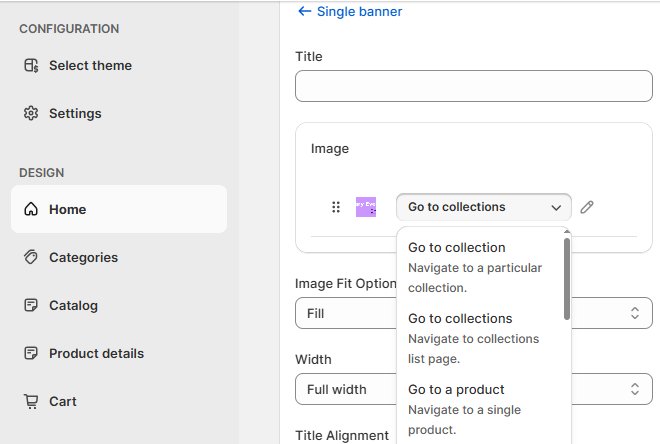Click the scroll up arrow of dropdown list

[x=567, y=231]
